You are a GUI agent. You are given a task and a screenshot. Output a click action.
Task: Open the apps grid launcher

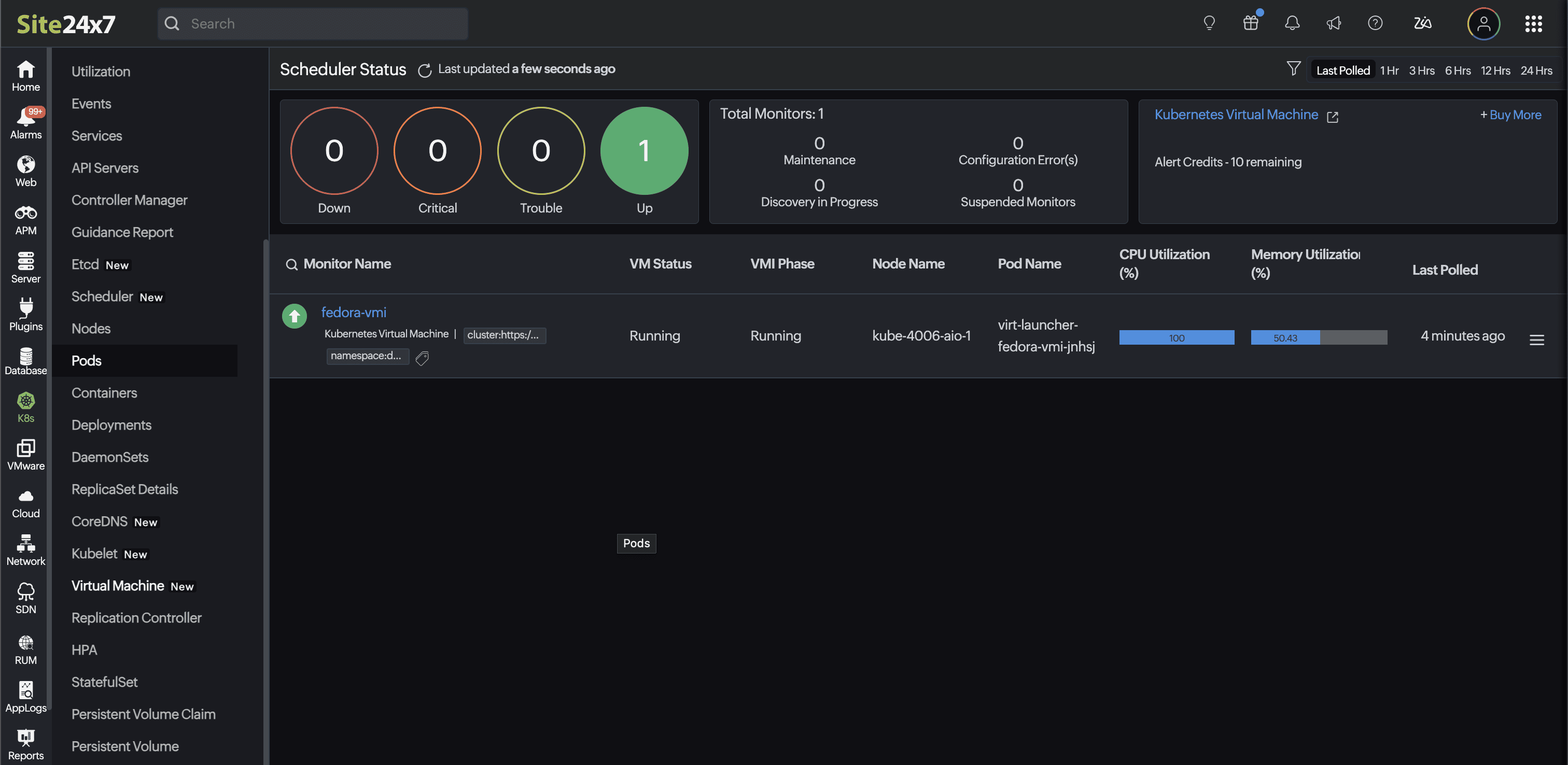click(1533, 24)
